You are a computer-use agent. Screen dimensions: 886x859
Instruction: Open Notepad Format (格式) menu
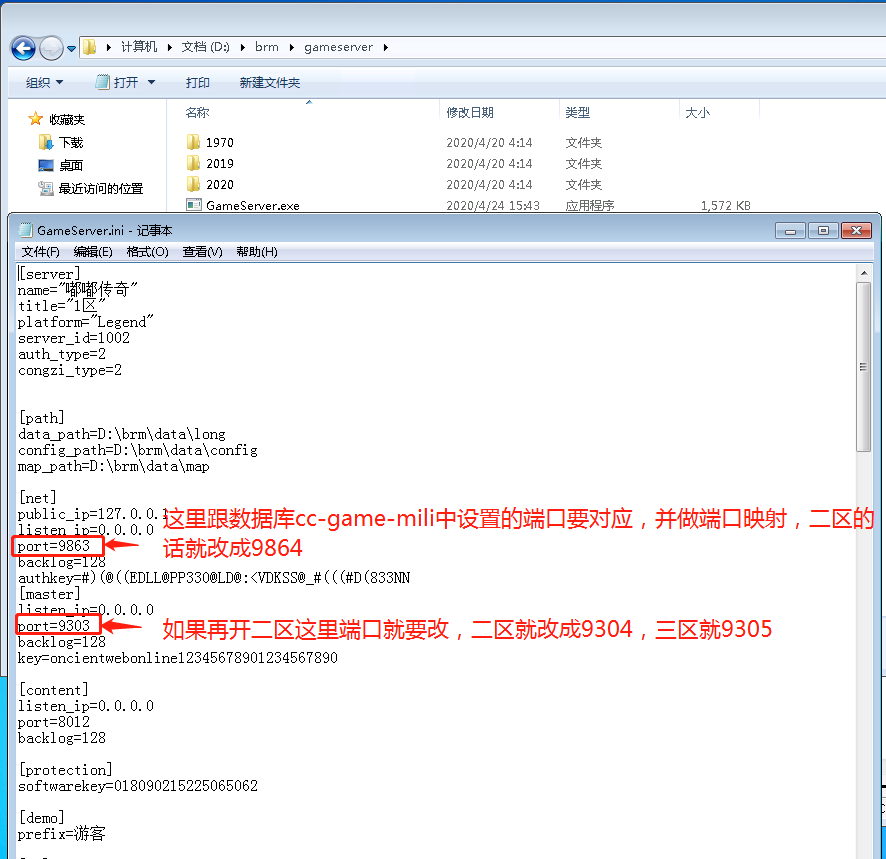point(147,252)
